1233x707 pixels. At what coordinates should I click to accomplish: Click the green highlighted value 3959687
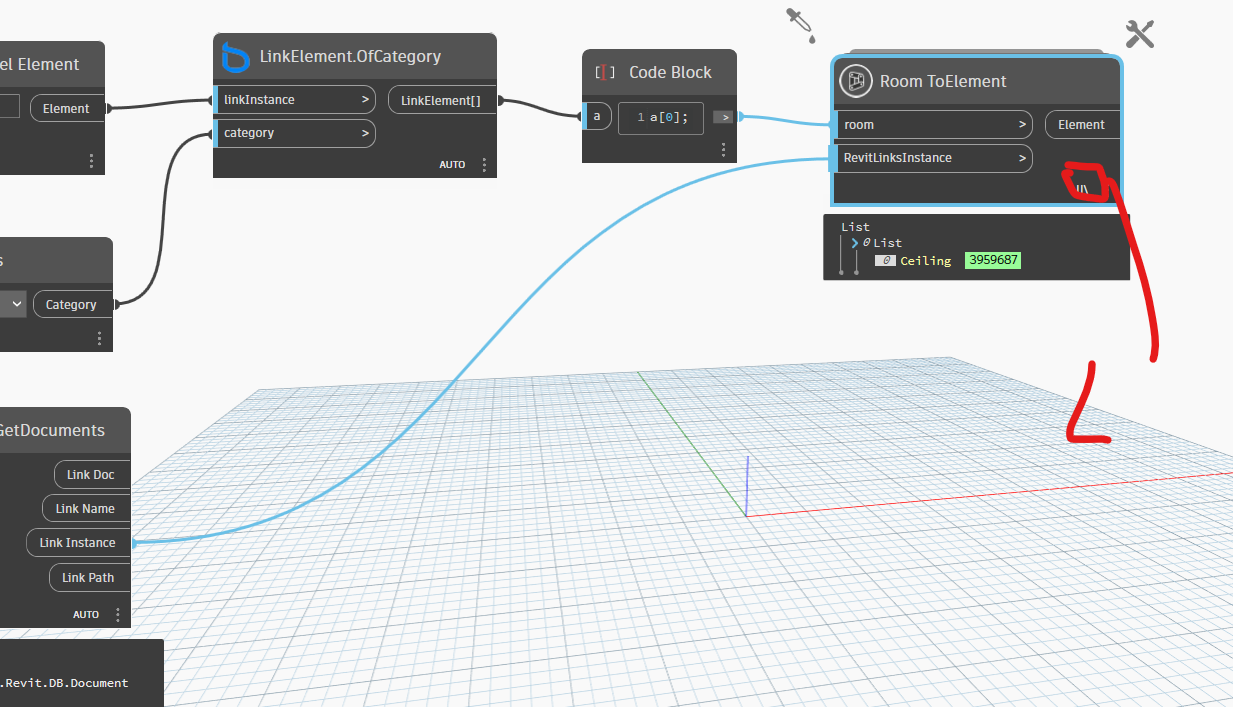click(x=992, y=260)
